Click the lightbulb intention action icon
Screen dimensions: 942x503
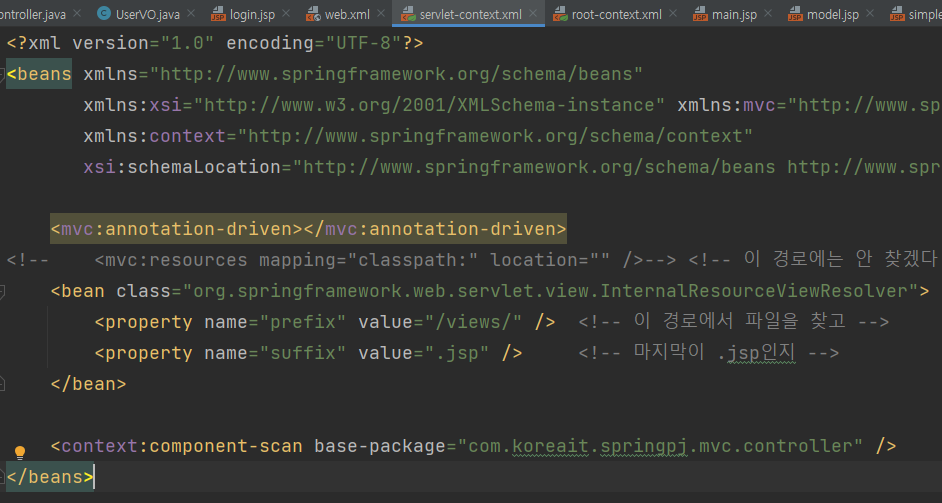pyautogui.click(x=20, y=452)
